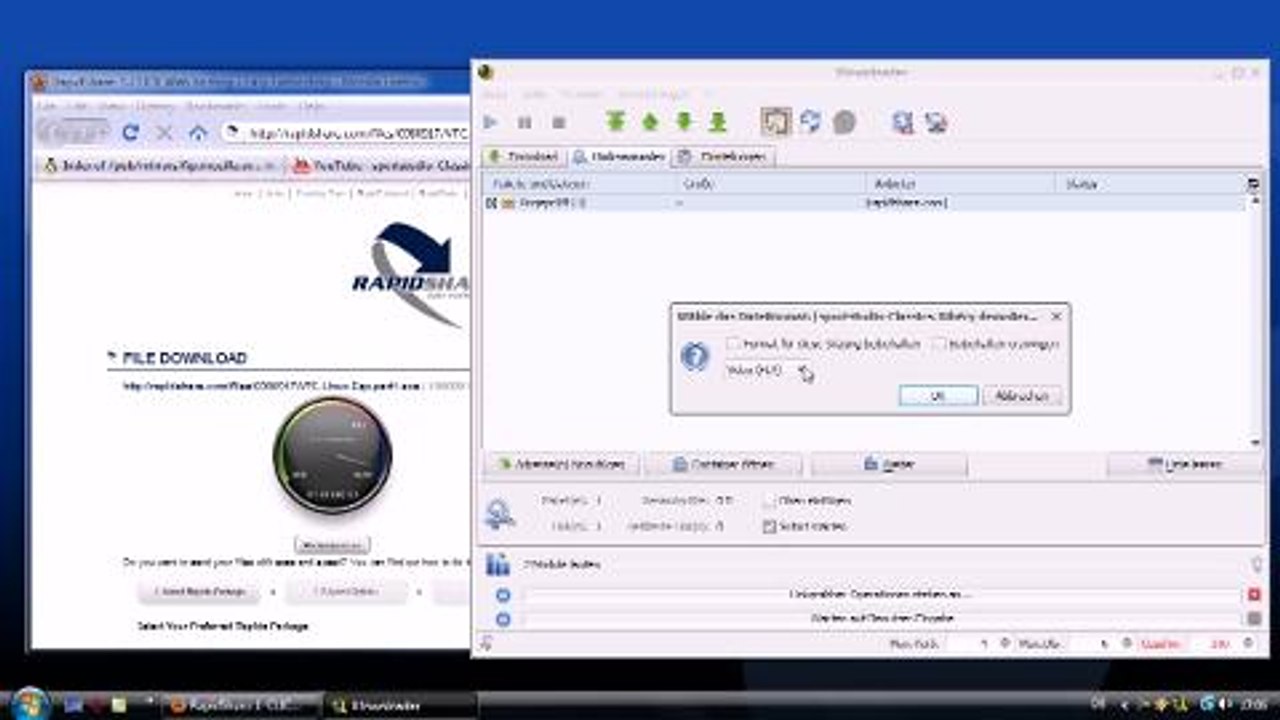The height and width of the screenshot is (720, 1280).
Task: Click the last monitor icon in JDownloader toolbar
Action: click(x=936, y=122)
